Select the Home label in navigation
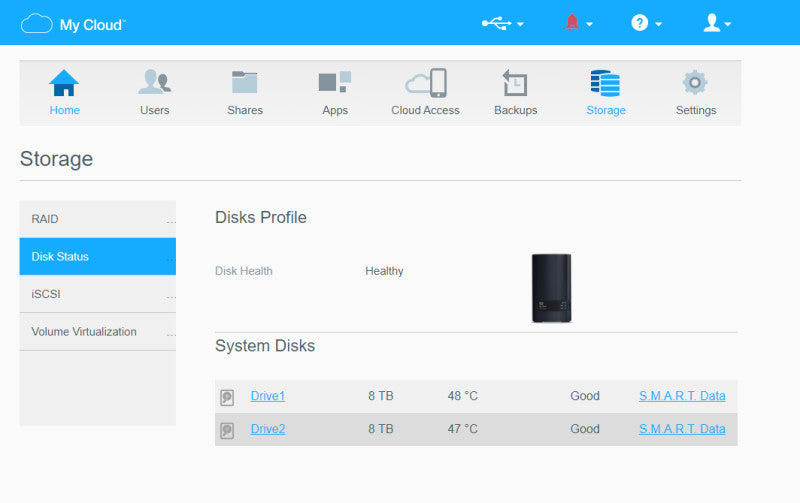 64,110
